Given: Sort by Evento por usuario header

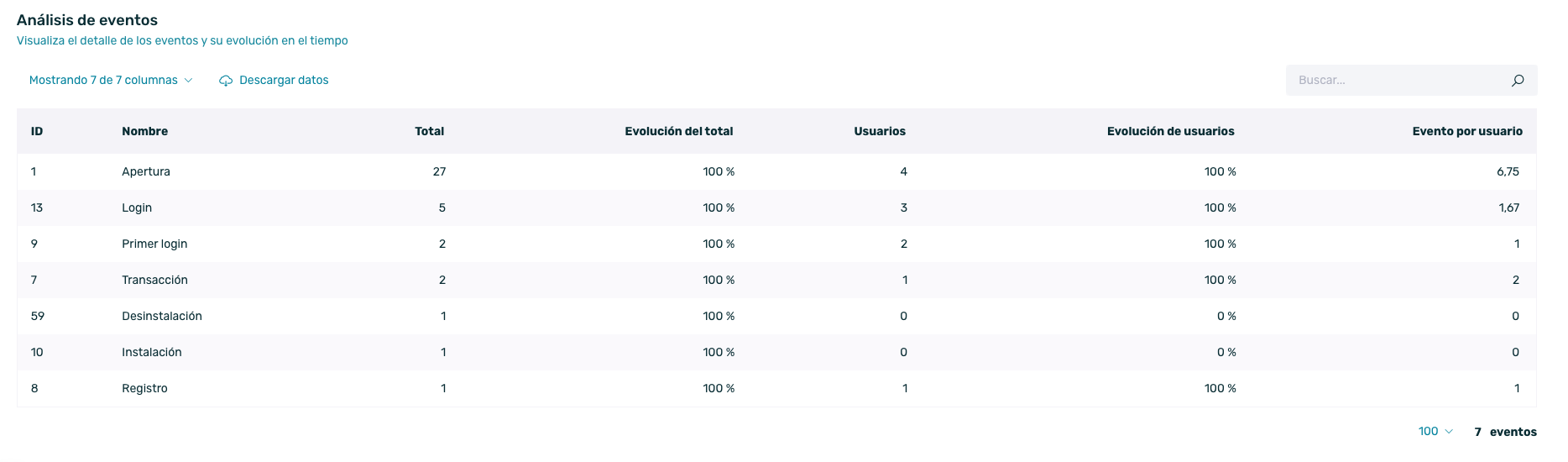Looking at the screenshot, I should [x=1467, y=131].
